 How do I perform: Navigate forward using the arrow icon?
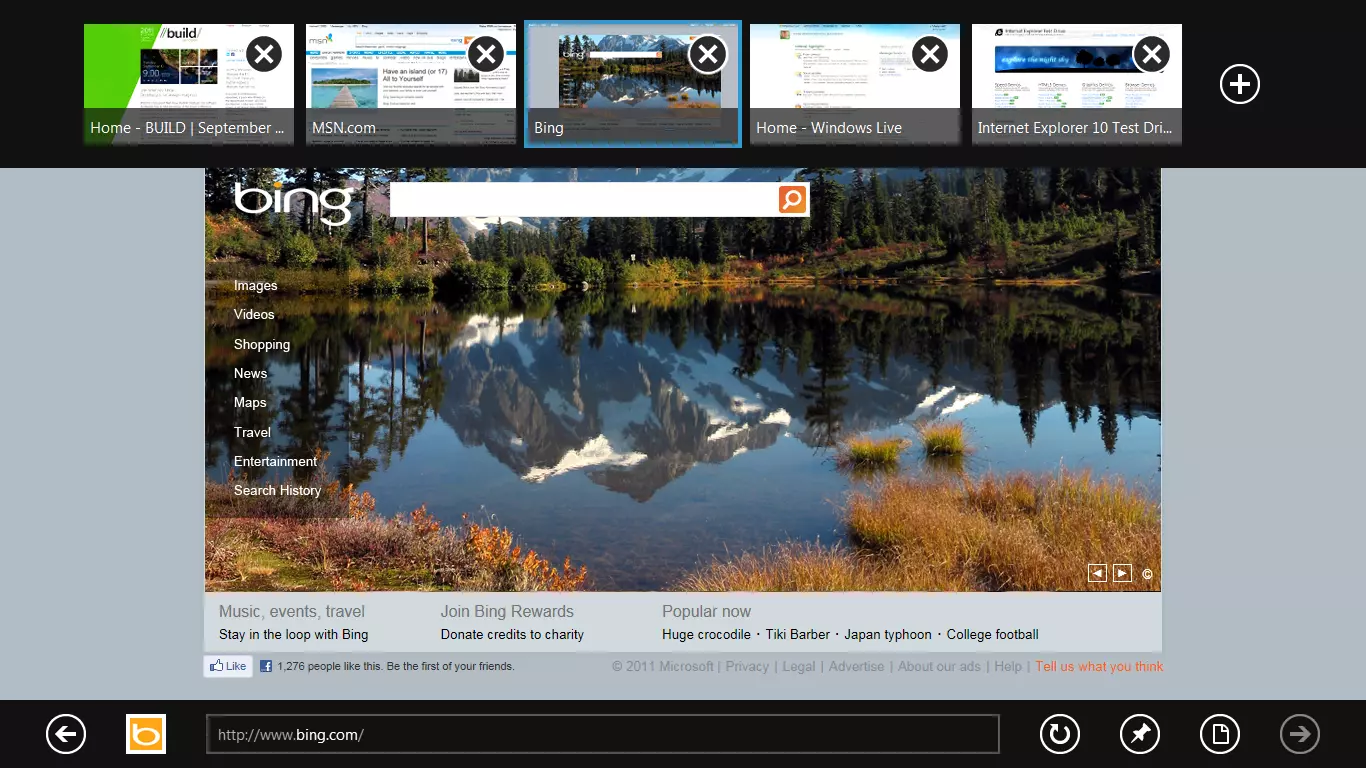(x=1299, y=733)
